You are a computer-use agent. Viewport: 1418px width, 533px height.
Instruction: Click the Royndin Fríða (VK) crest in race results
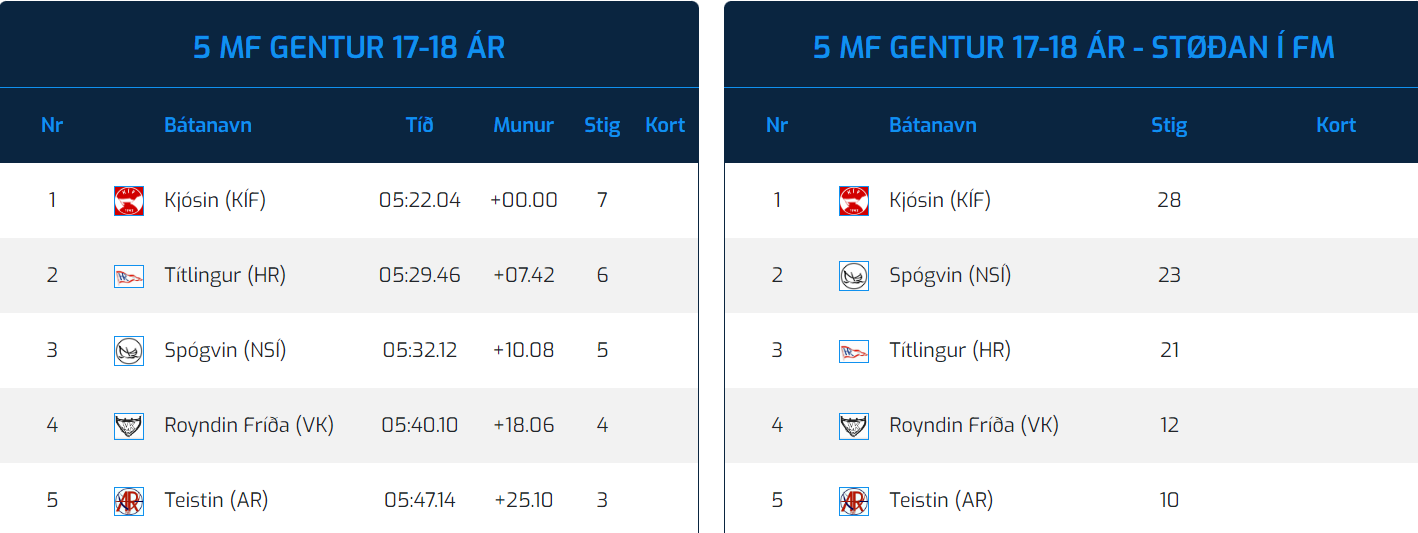pos(129,426)
